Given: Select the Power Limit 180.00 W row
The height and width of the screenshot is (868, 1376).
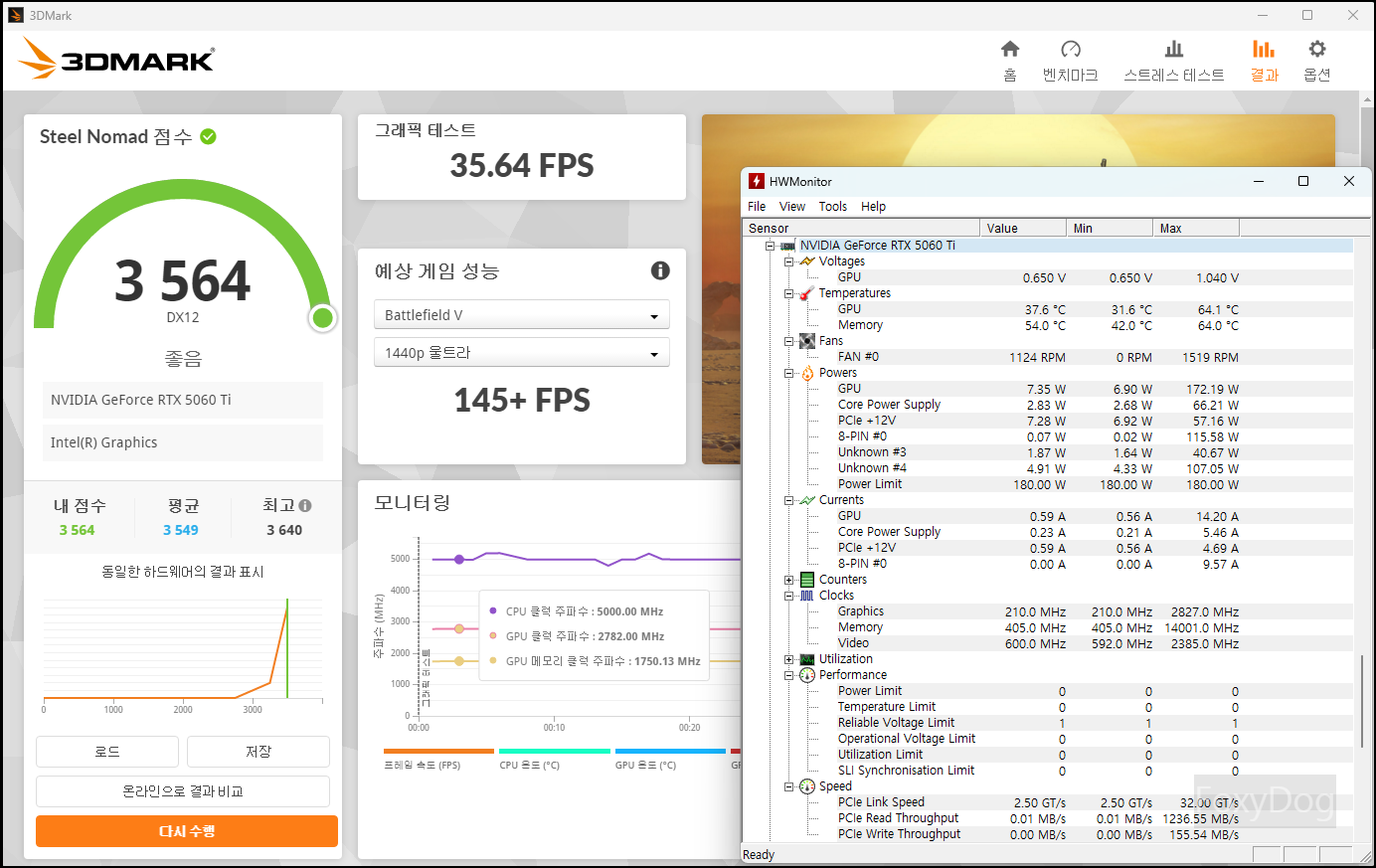Looking at the screenshot, I should (1048, 484).
